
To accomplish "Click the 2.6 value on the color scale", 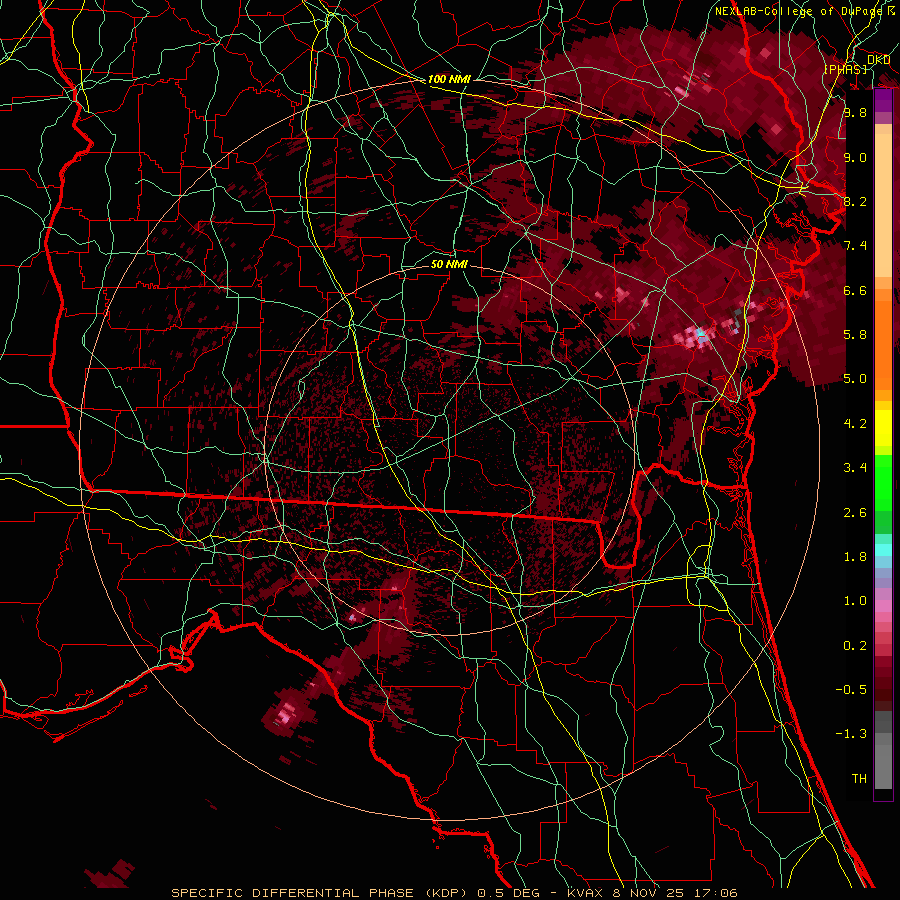I will coord(855,513).
